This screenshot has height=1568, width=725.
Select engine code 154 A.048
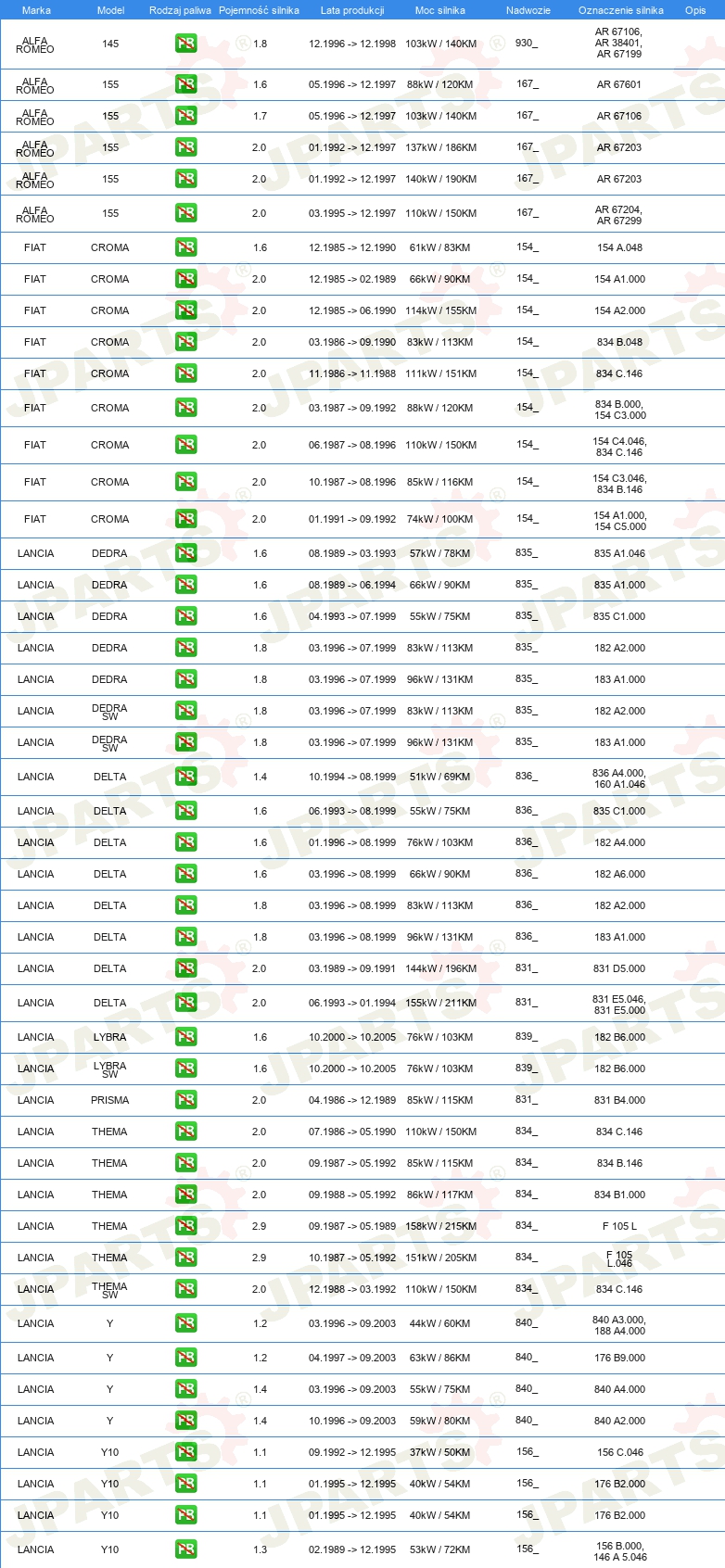(619, 247)
